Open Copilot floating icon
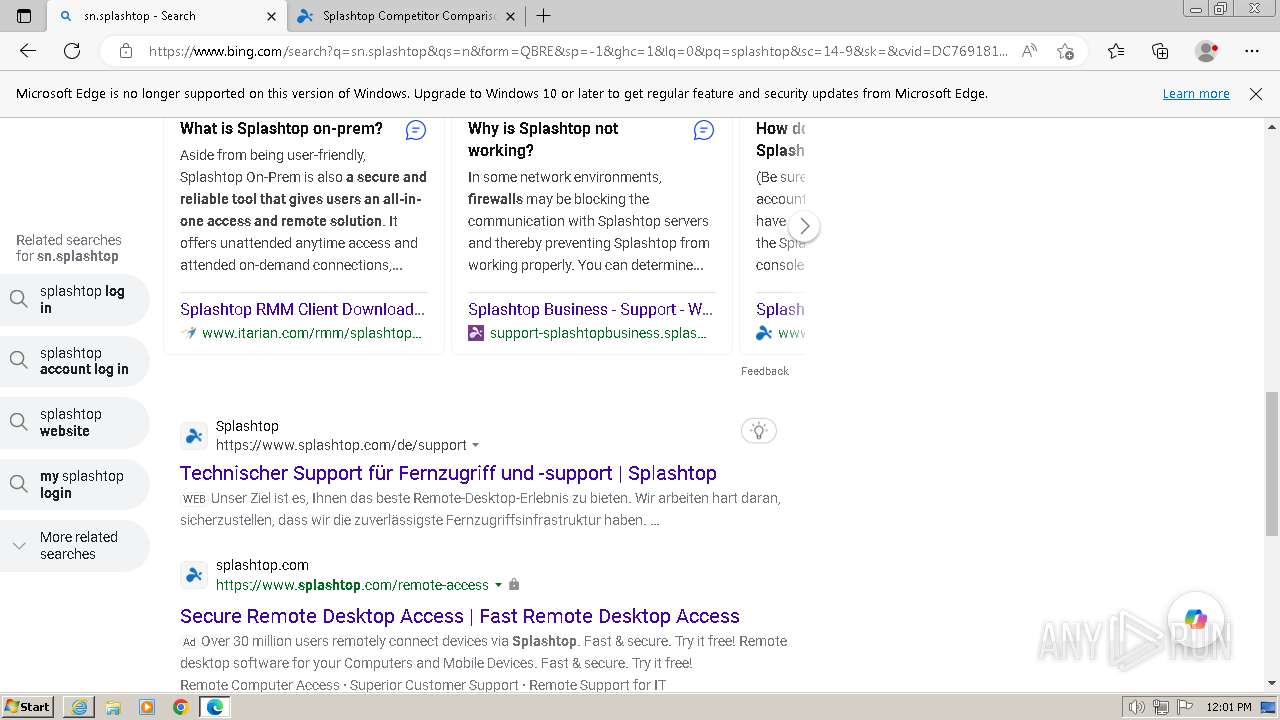This screenshot has width=1280, height=720. [x=1196, y=620]
